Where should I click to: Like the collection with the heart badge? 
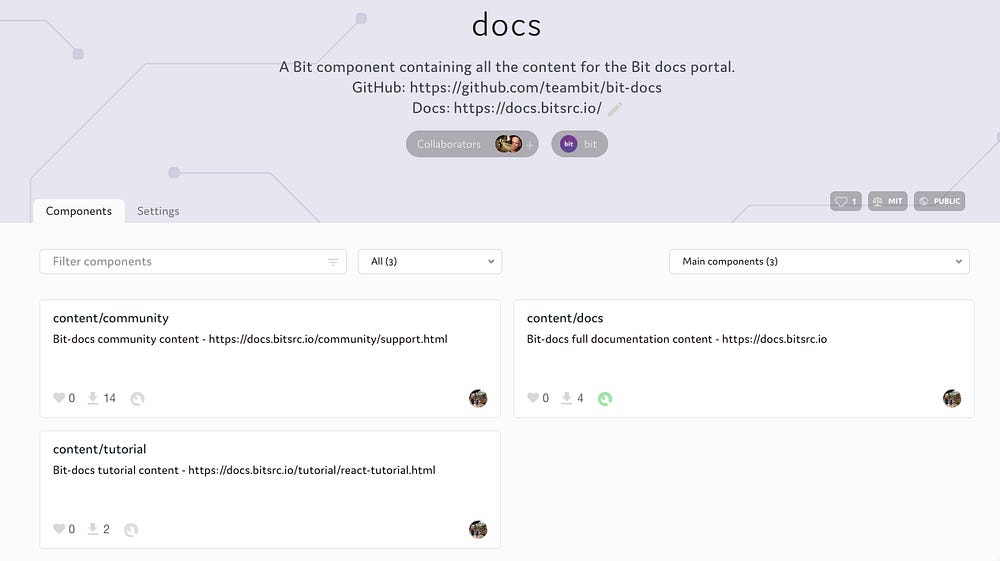tap(846, 201)
